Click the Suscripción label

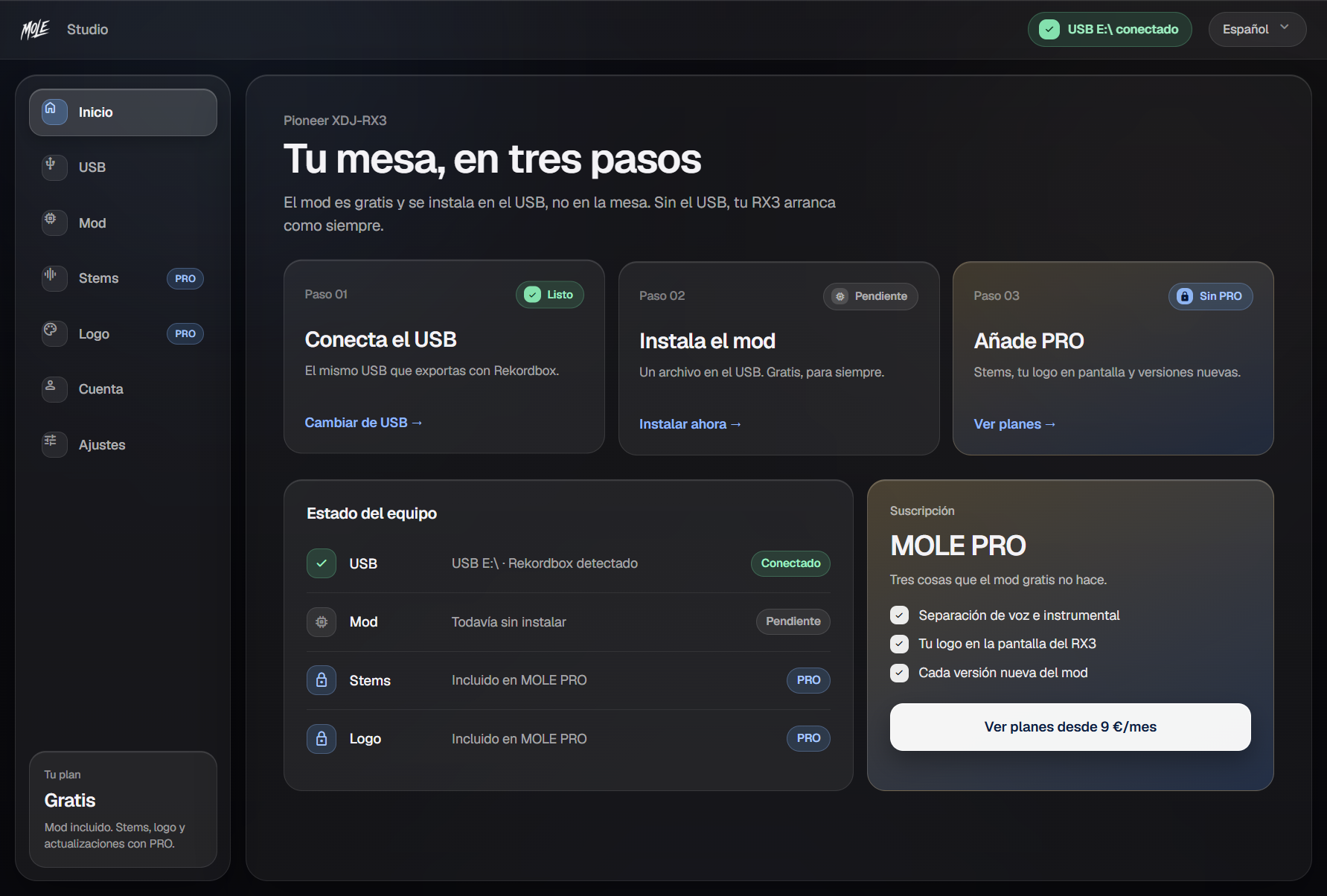click(922, 511)
